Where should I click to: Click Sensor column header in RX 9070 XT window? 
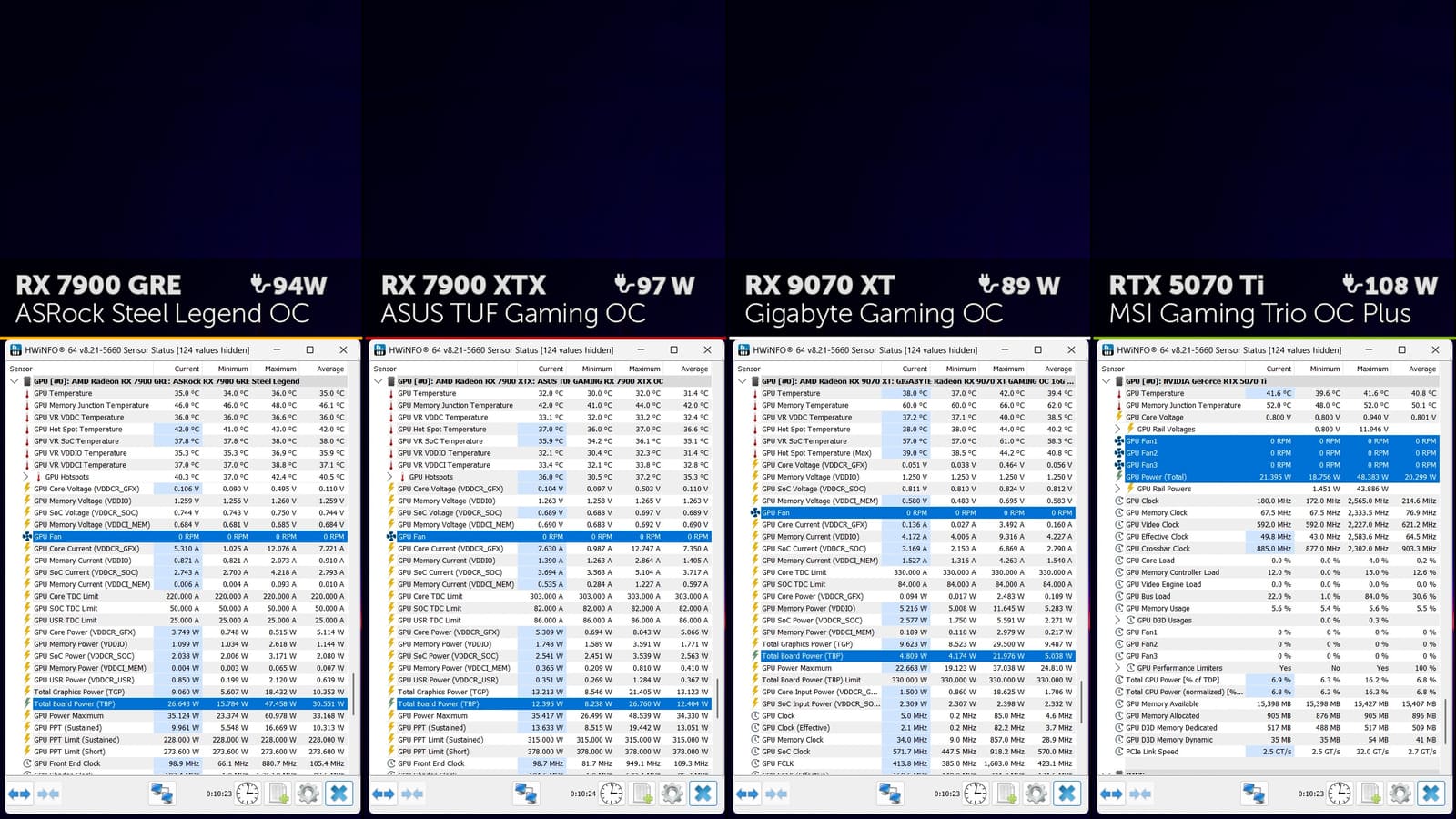[x=749, y=369]
